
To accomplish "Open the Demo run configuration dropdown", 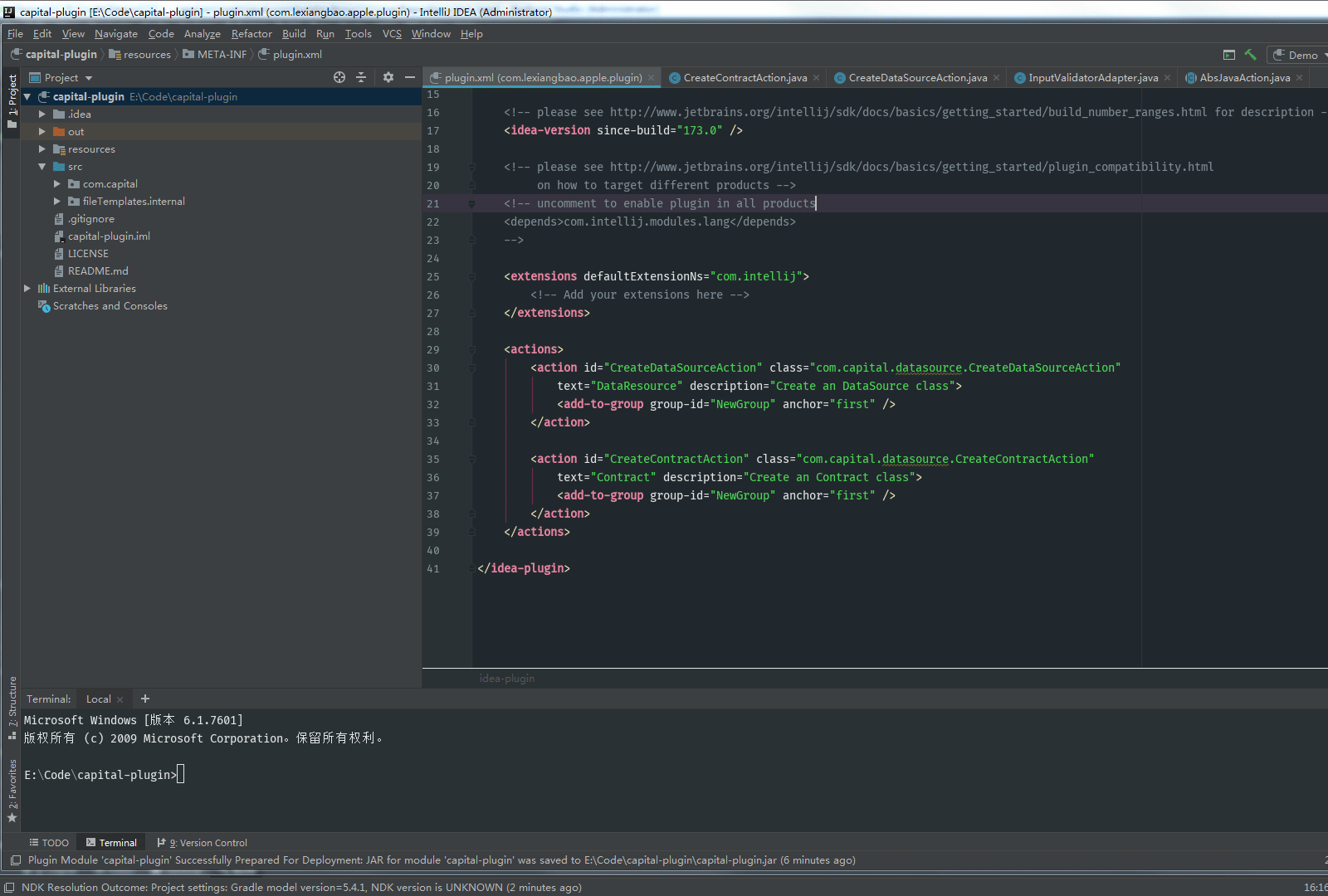I will coord(1300,55).
